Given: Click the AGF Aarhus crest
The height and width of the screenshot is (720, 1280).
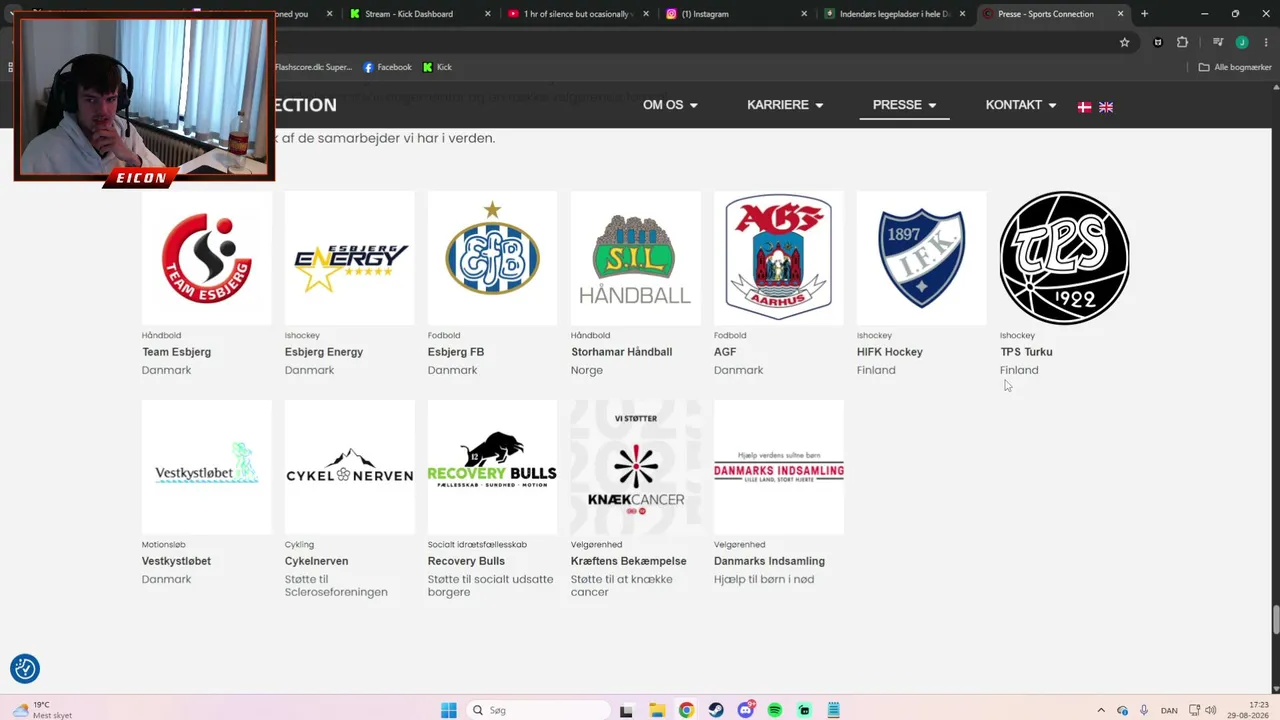Looking at the screenshot, I should pyautogui.click(x=779, y=258).
